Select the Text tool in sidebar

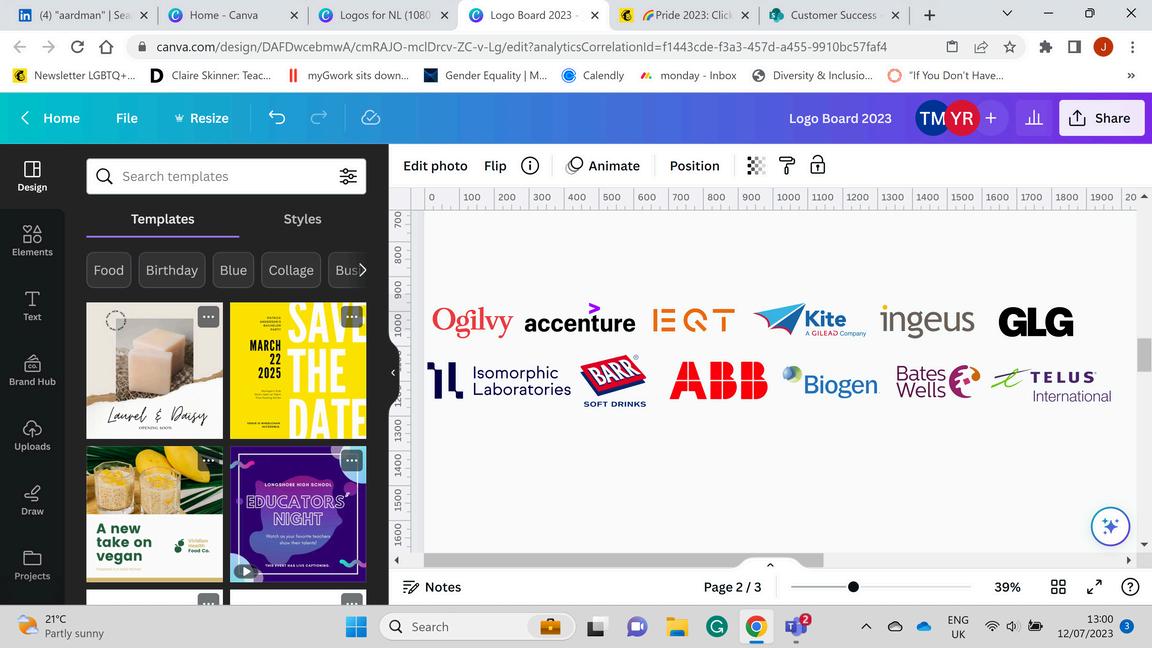pos(32,306)
